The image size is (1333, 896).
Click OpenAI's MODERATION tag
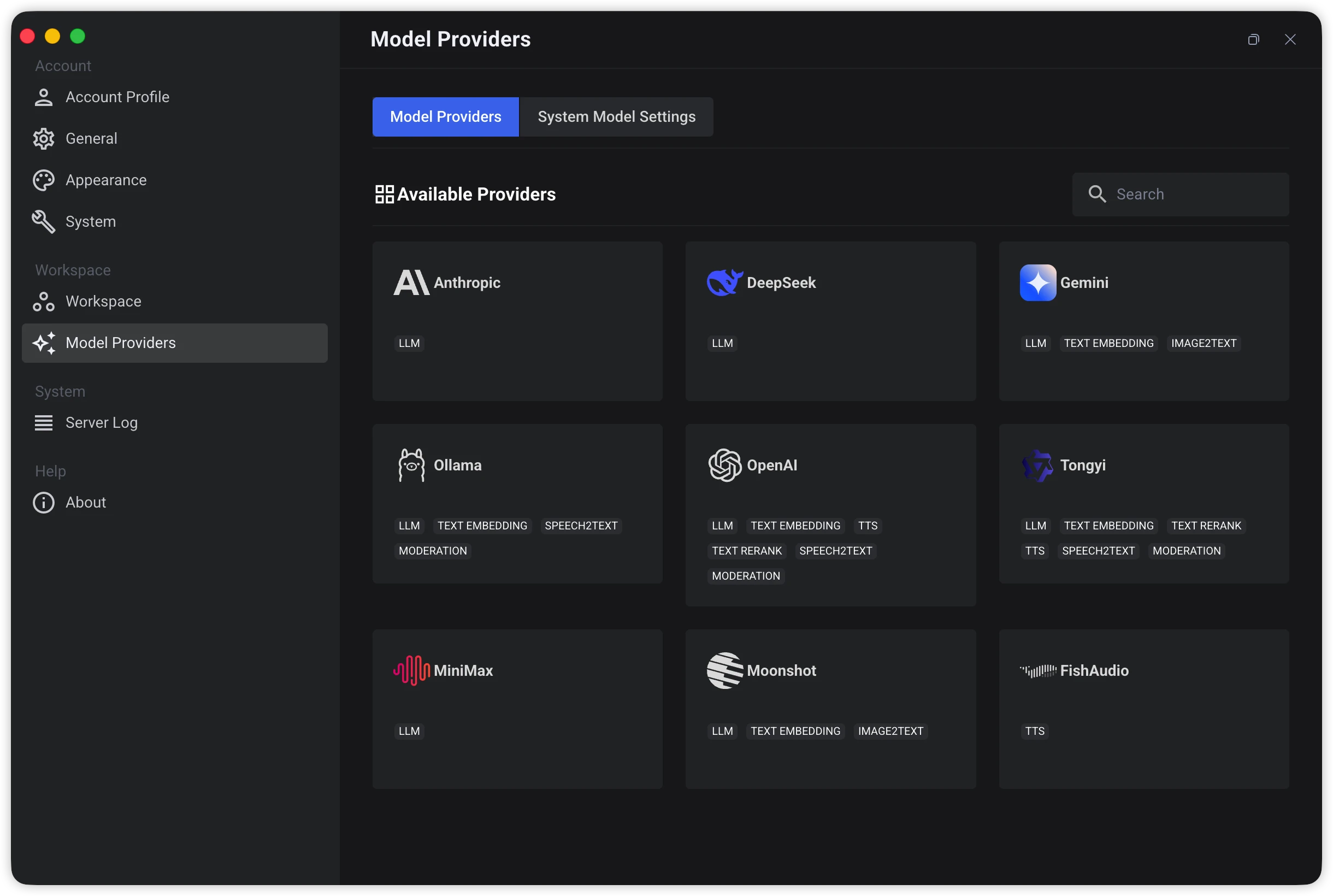point(746,576)
